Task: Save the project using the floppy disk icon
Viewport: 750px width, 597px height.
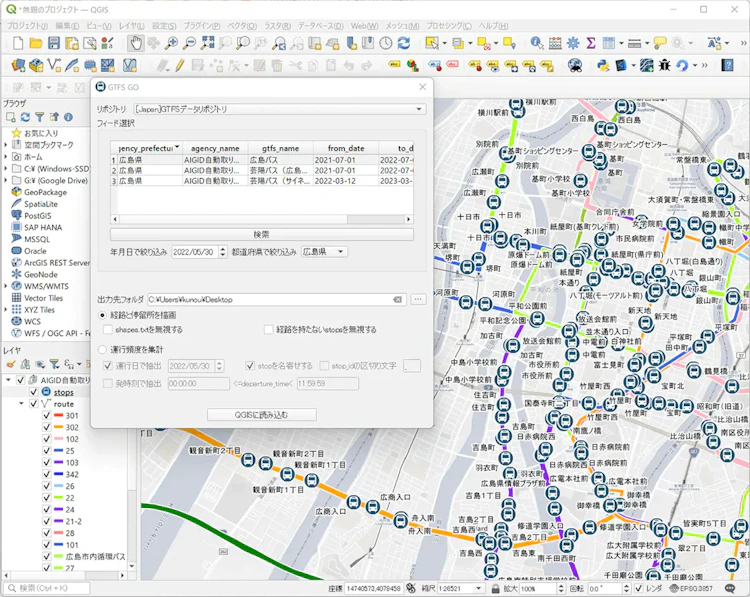Action: tap(54, 44)
